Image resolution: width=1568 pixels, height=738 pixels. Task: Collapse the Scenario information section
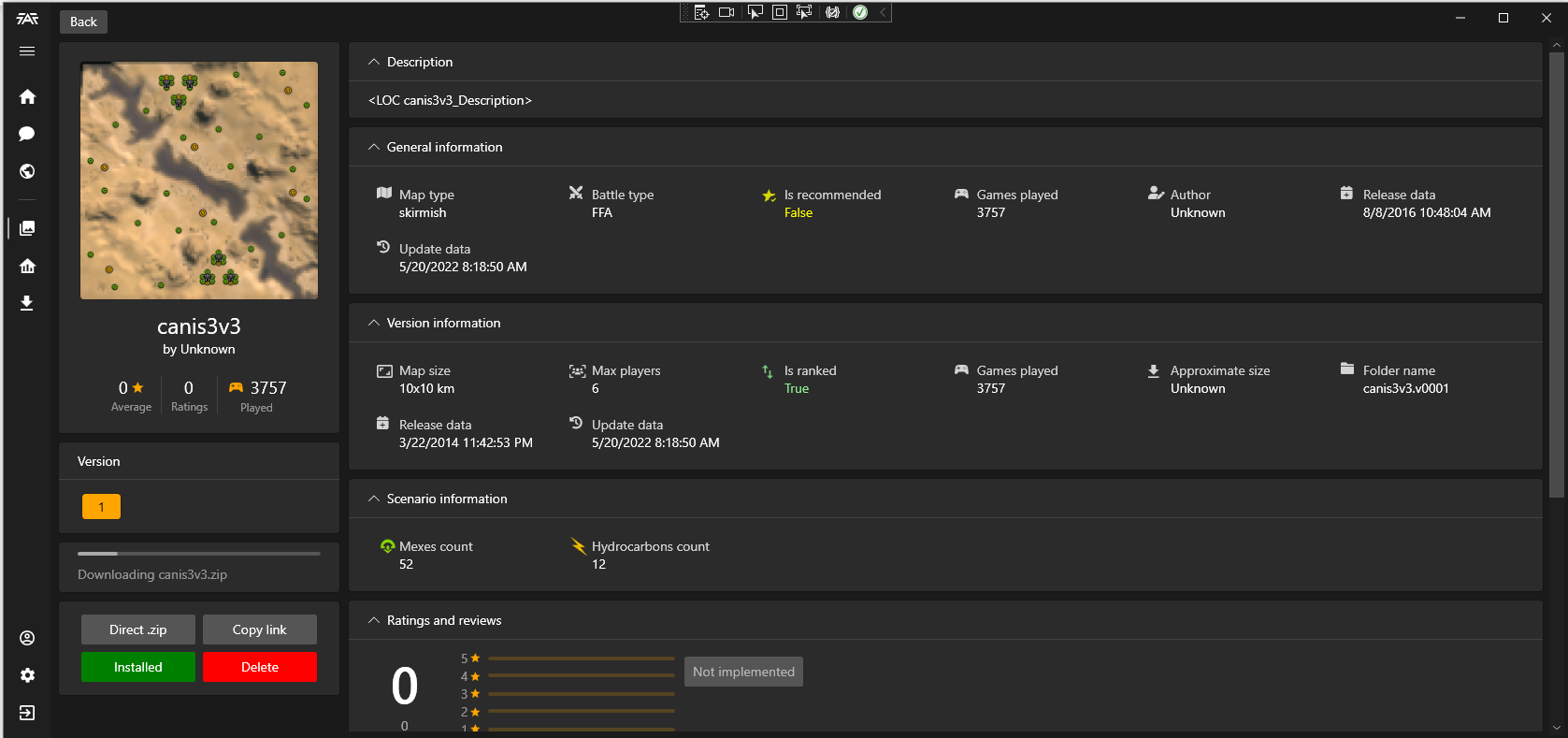(x=374, y=499)
